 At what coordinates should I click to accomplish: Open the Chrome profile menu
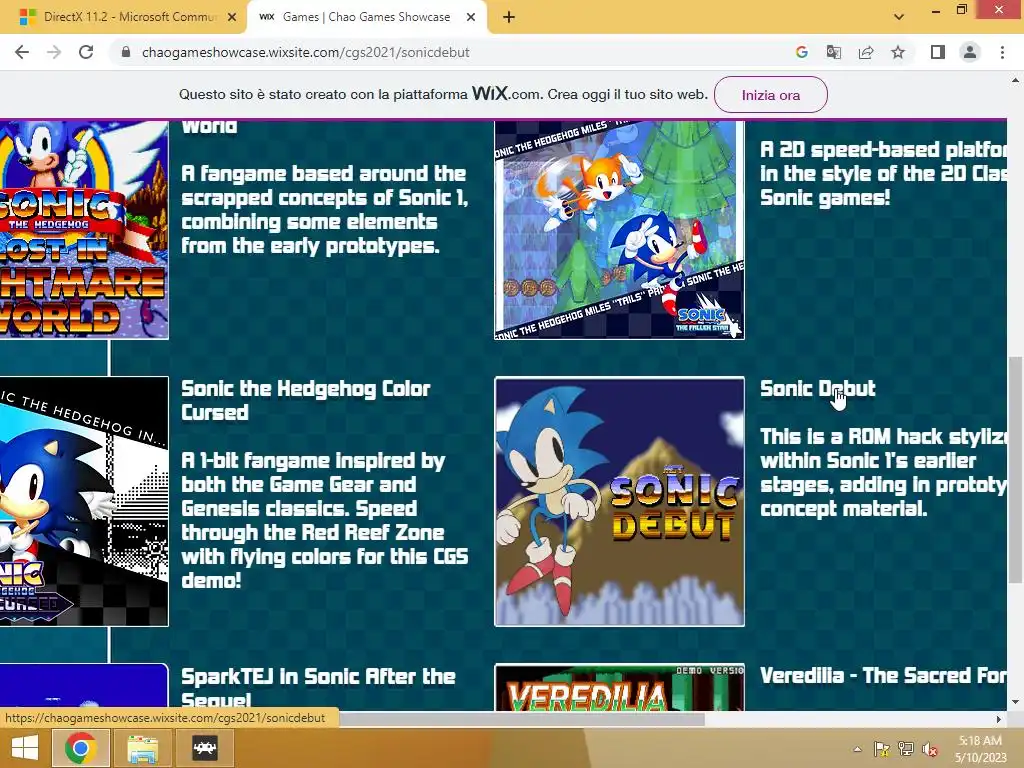click(x=970, y=52)
